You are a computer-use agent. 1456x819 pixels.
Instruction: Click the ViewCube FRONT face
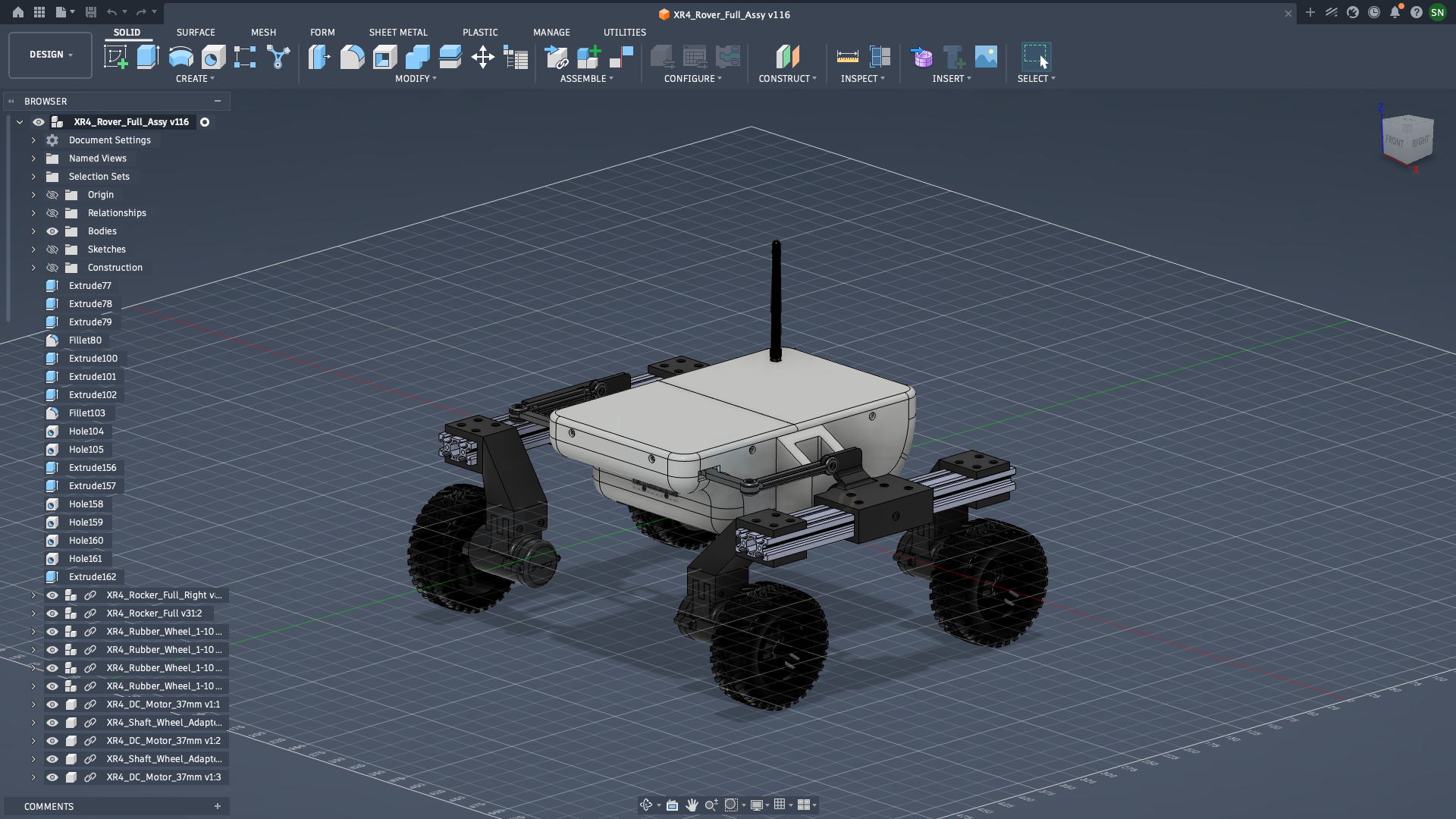click(x=1394, y=140)
